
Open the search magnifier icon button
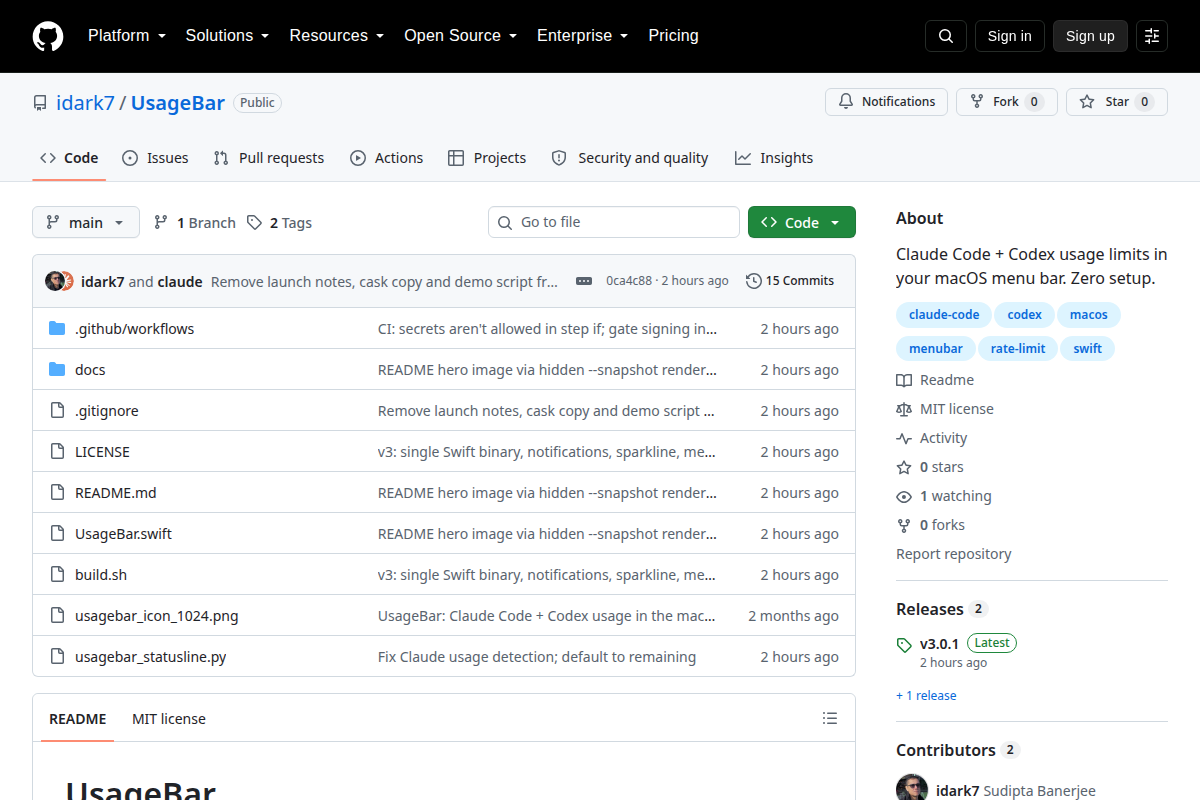pyautogui.click(x=946, y=36)
